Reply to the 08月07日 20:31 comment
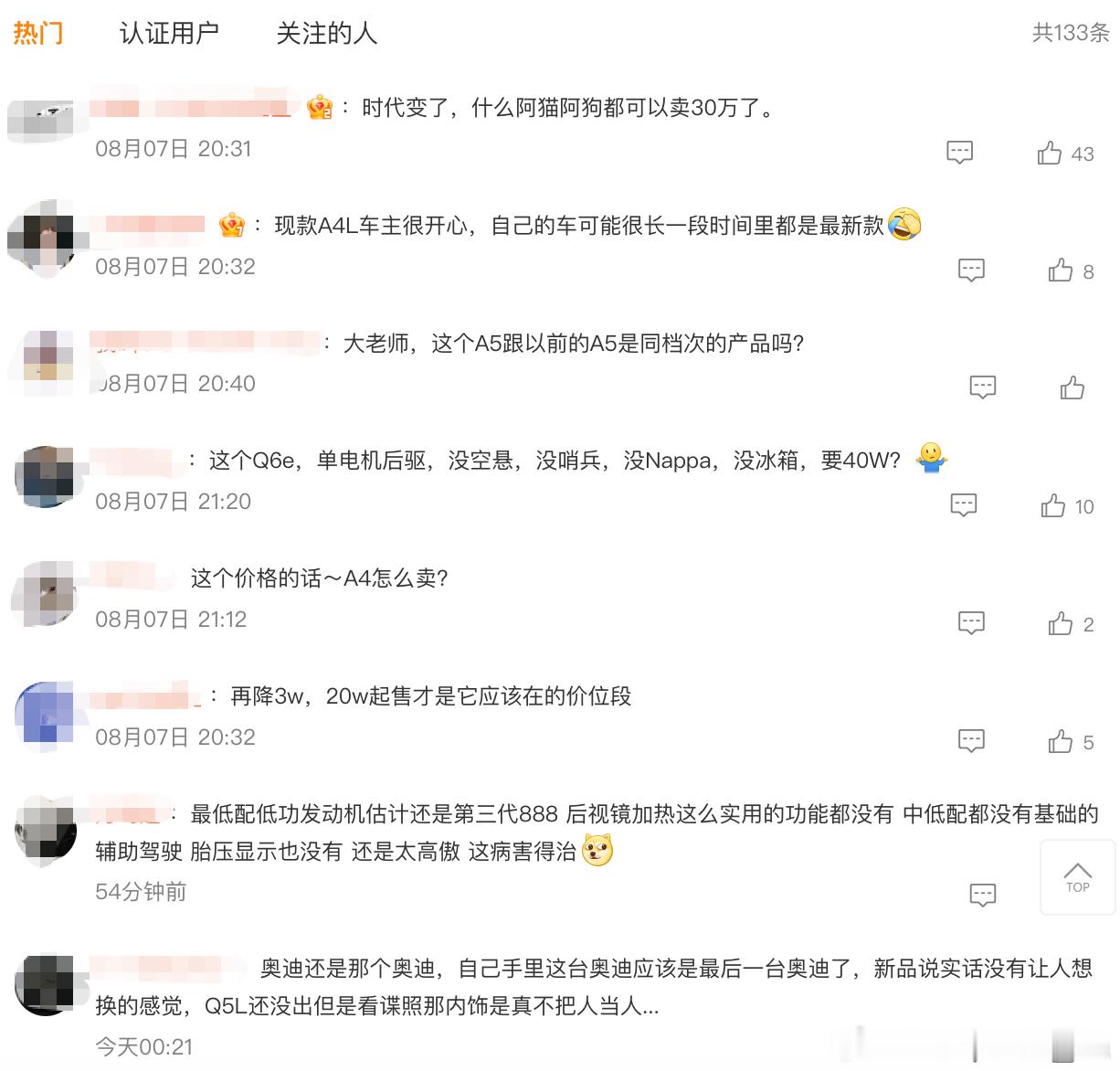The height and width of the screenshot is (1071, 1120). [x=959, y=153]
